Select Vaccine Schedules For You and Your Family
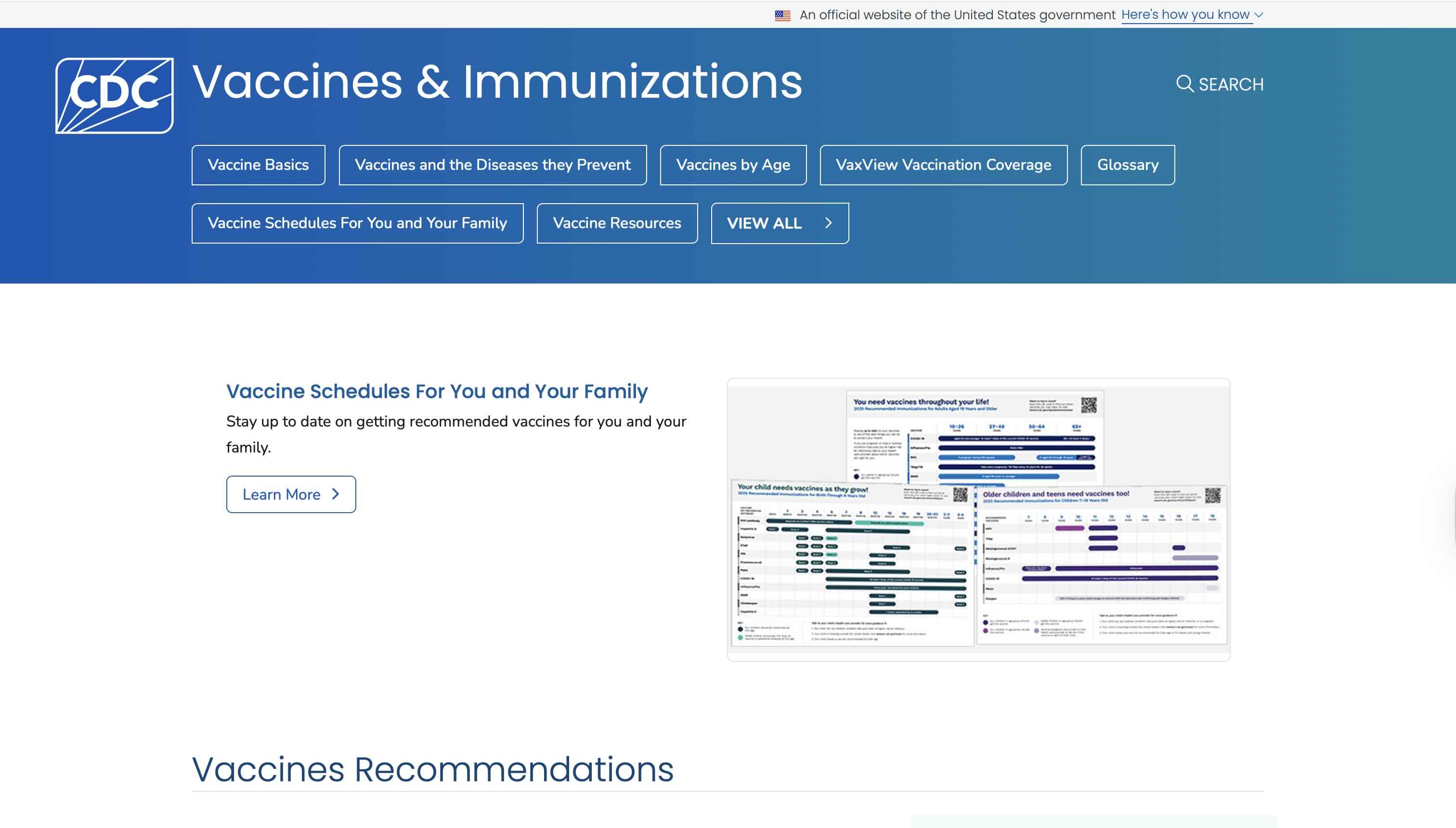The height and width of the screenshot is (828, 1456). pos(357,223)
